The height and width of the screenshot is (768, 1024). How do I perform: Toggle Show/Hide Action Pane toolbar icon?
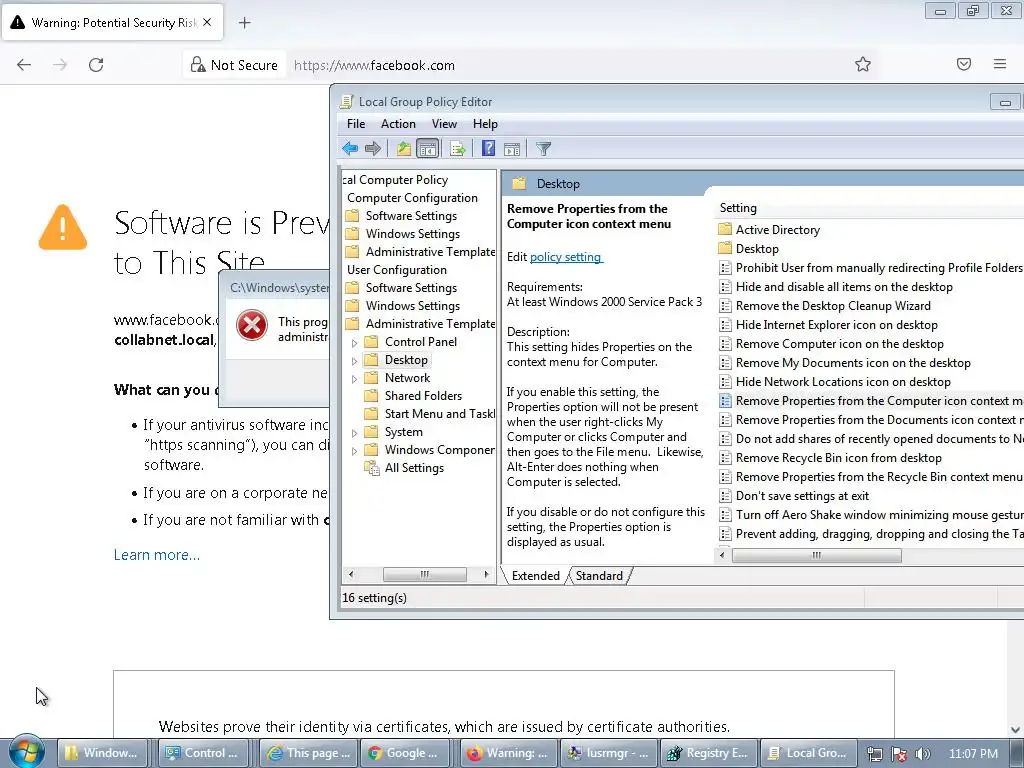(x=512, y=149)
